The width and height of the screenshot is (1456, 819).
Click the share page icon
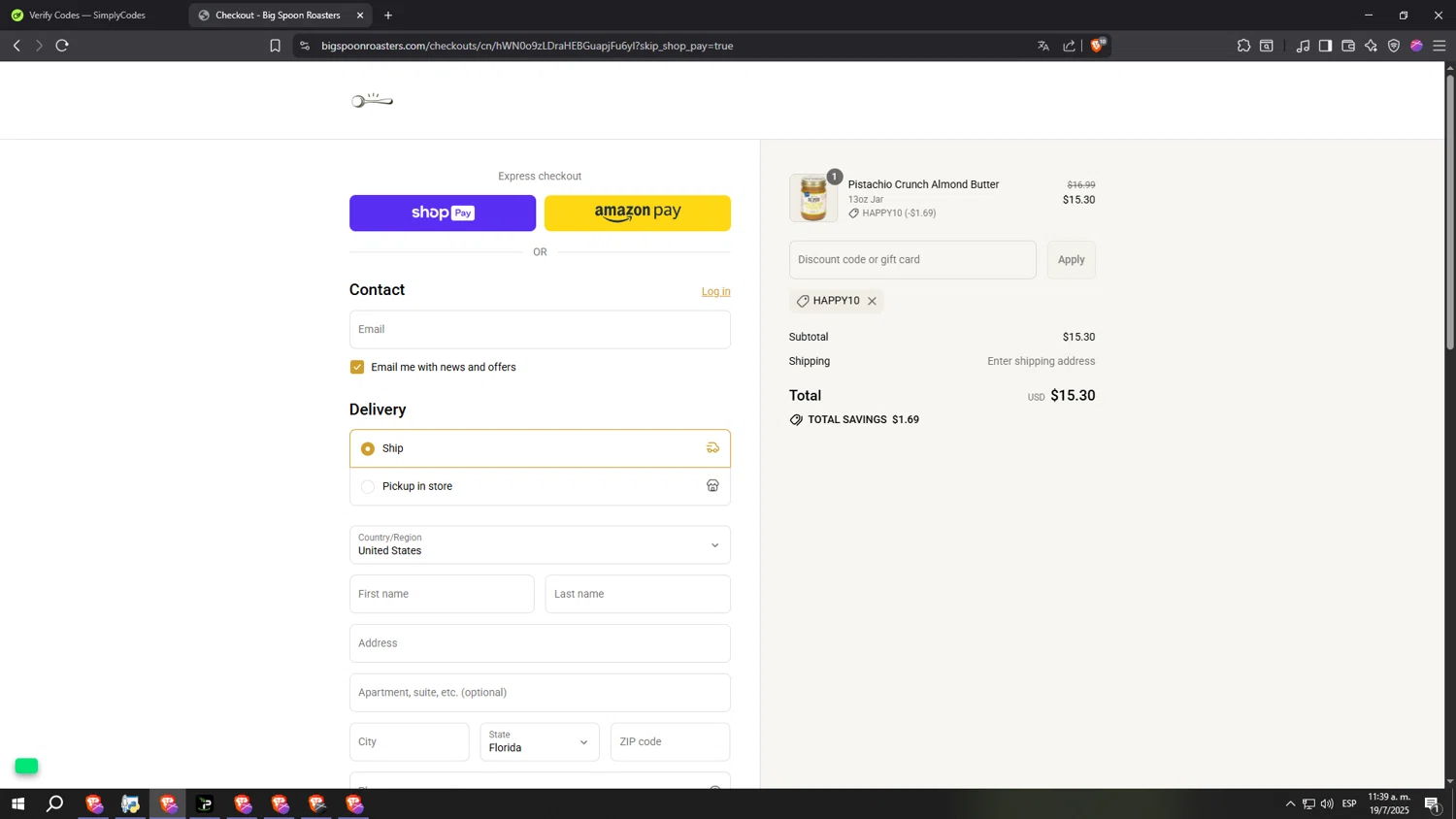(x=1069, y=46)
